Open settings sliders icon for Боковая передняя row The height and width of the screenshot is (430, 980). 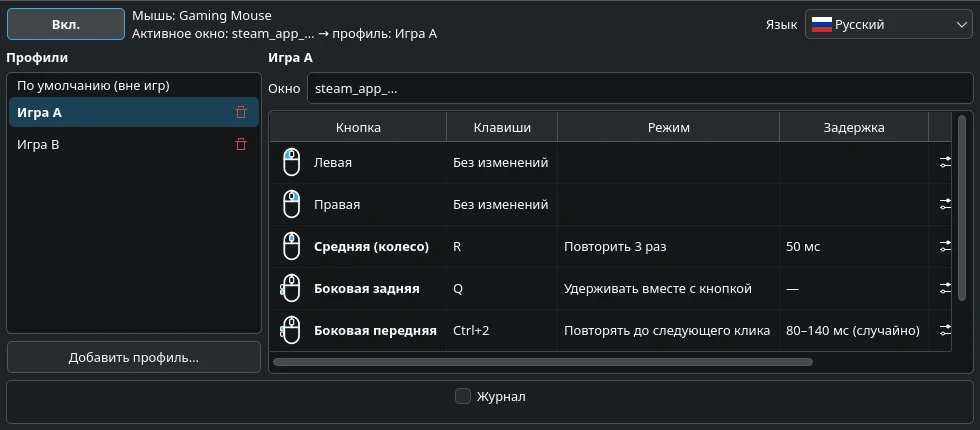pyautogui.click(x=945, y=330)
